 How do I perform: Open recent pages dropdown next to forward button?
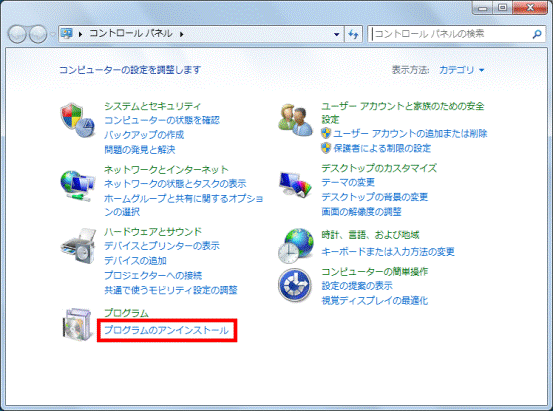click(x=52, y=34)
